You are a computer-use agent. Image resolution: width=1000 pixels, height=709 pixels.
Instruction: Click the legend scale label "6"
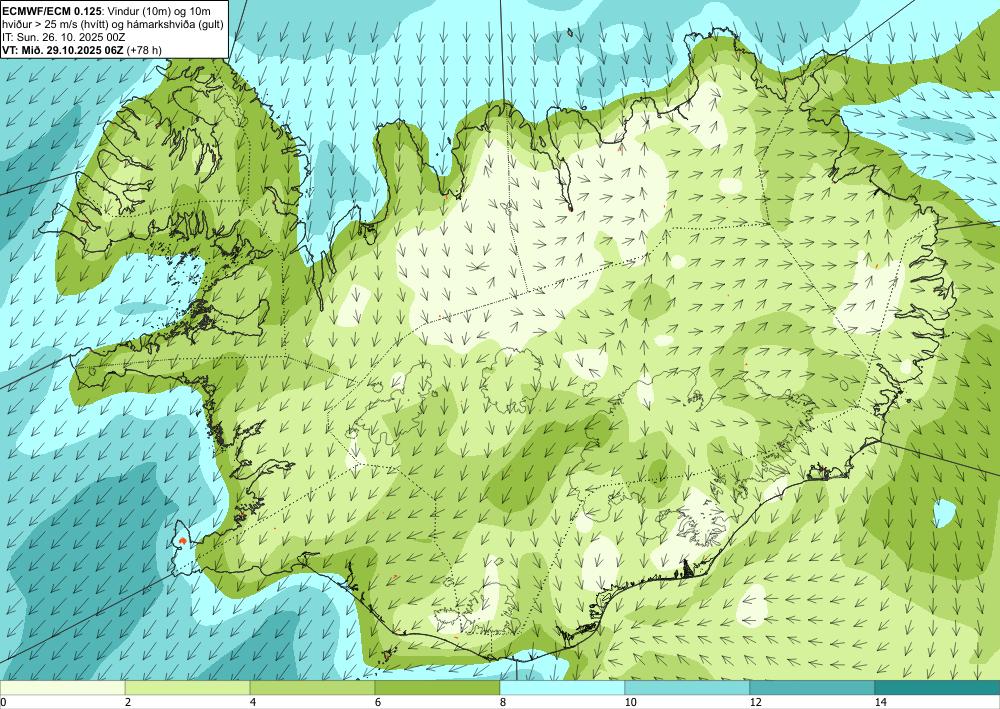coord(378,702)
